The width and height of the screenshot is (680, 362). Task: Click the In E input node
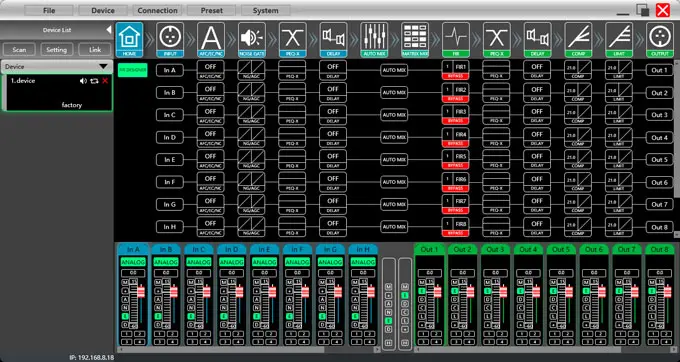point(170,160)
